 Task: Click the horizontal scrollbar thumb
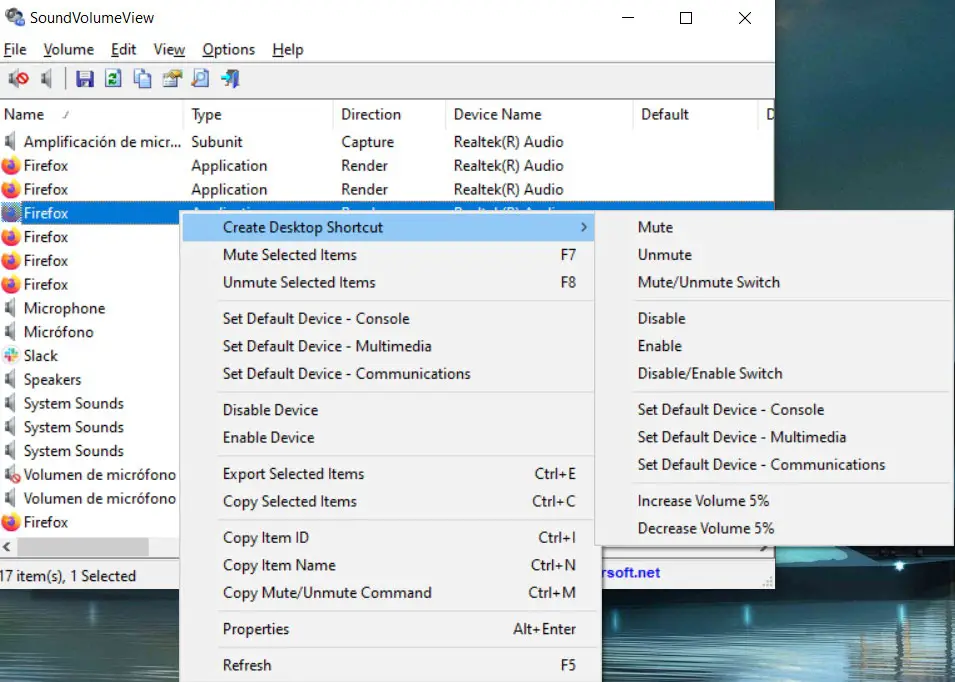point(83,547)
